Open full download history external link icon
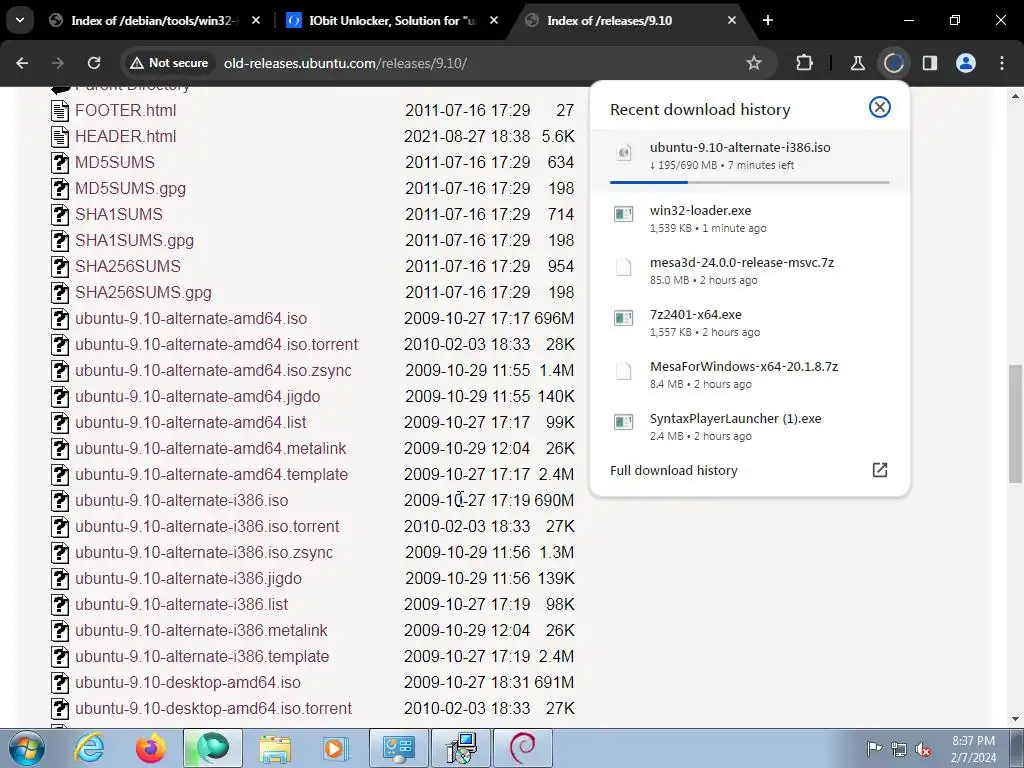The width and height of the screenshot is (1024, 768). tap(880, 470)
